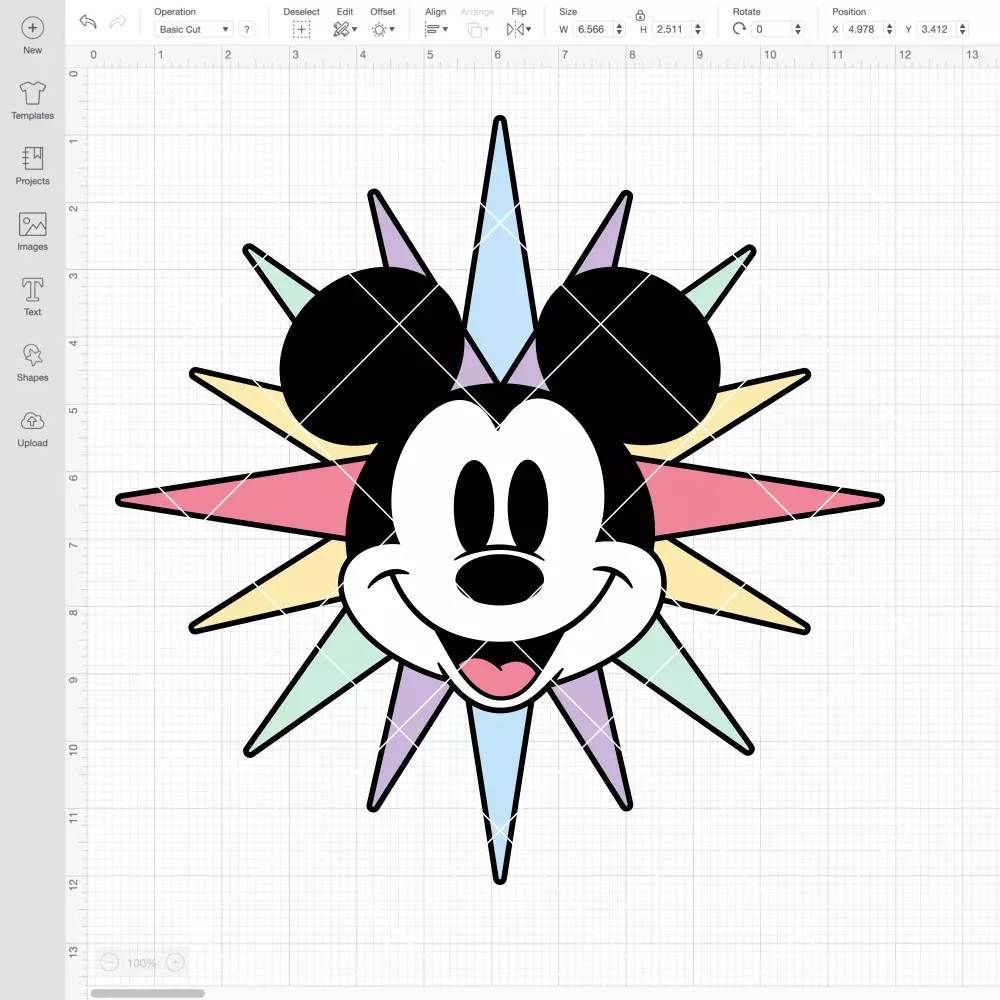The width and height of the screenshot is (1000, 1000).
Task: Expand the Offset dropdown
Action: (383, 29)
